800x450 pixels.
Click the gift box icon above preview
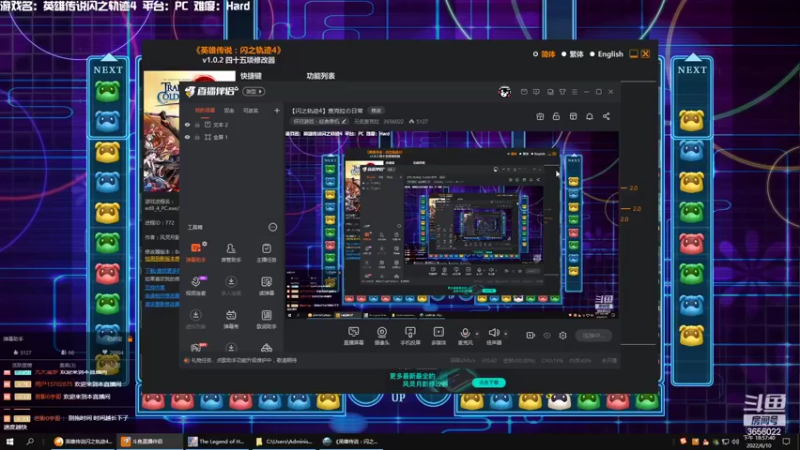(540, 116)
